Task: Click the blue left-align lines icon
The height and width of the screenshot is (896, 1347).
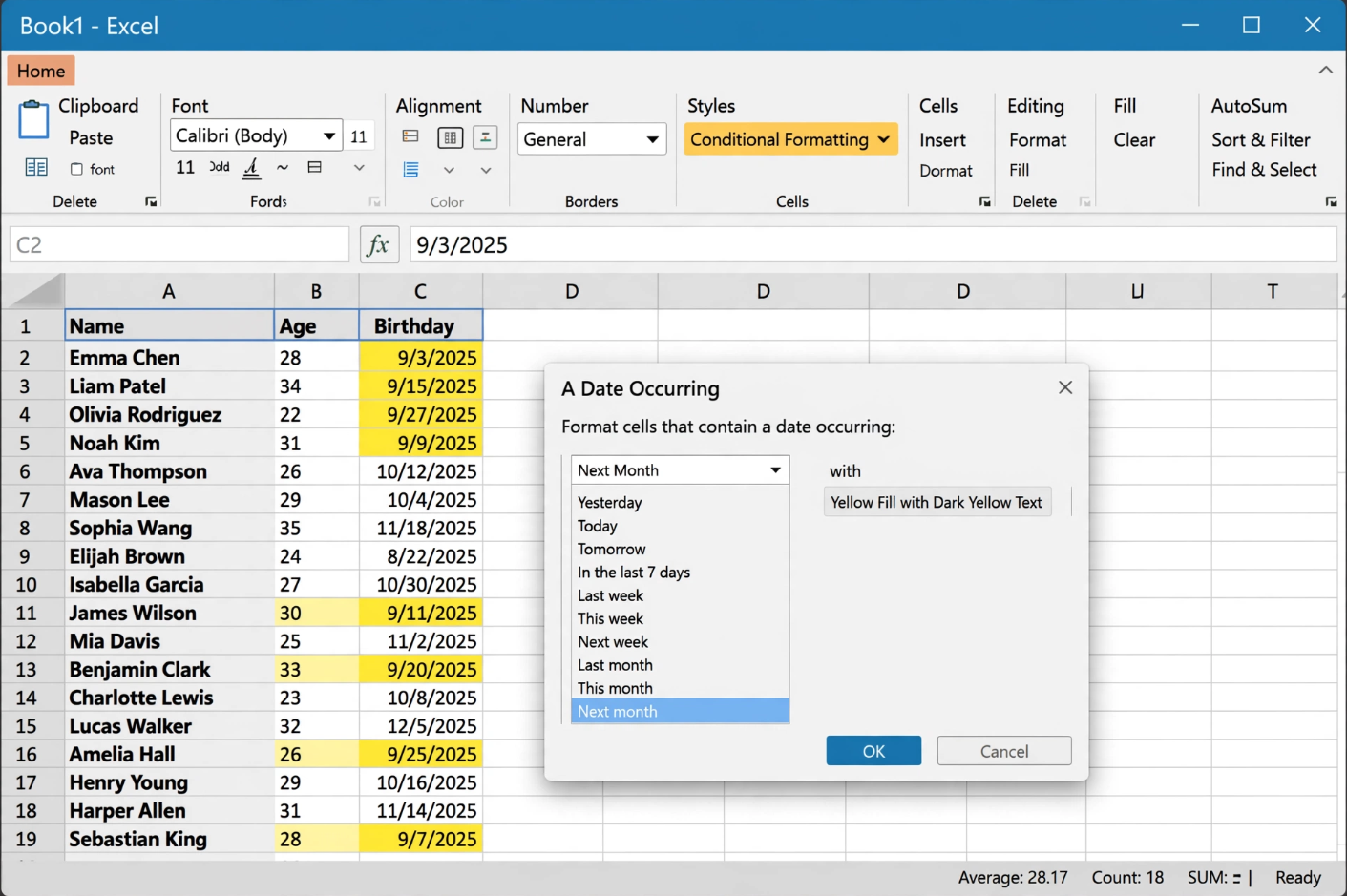Action: coord(411,170)
